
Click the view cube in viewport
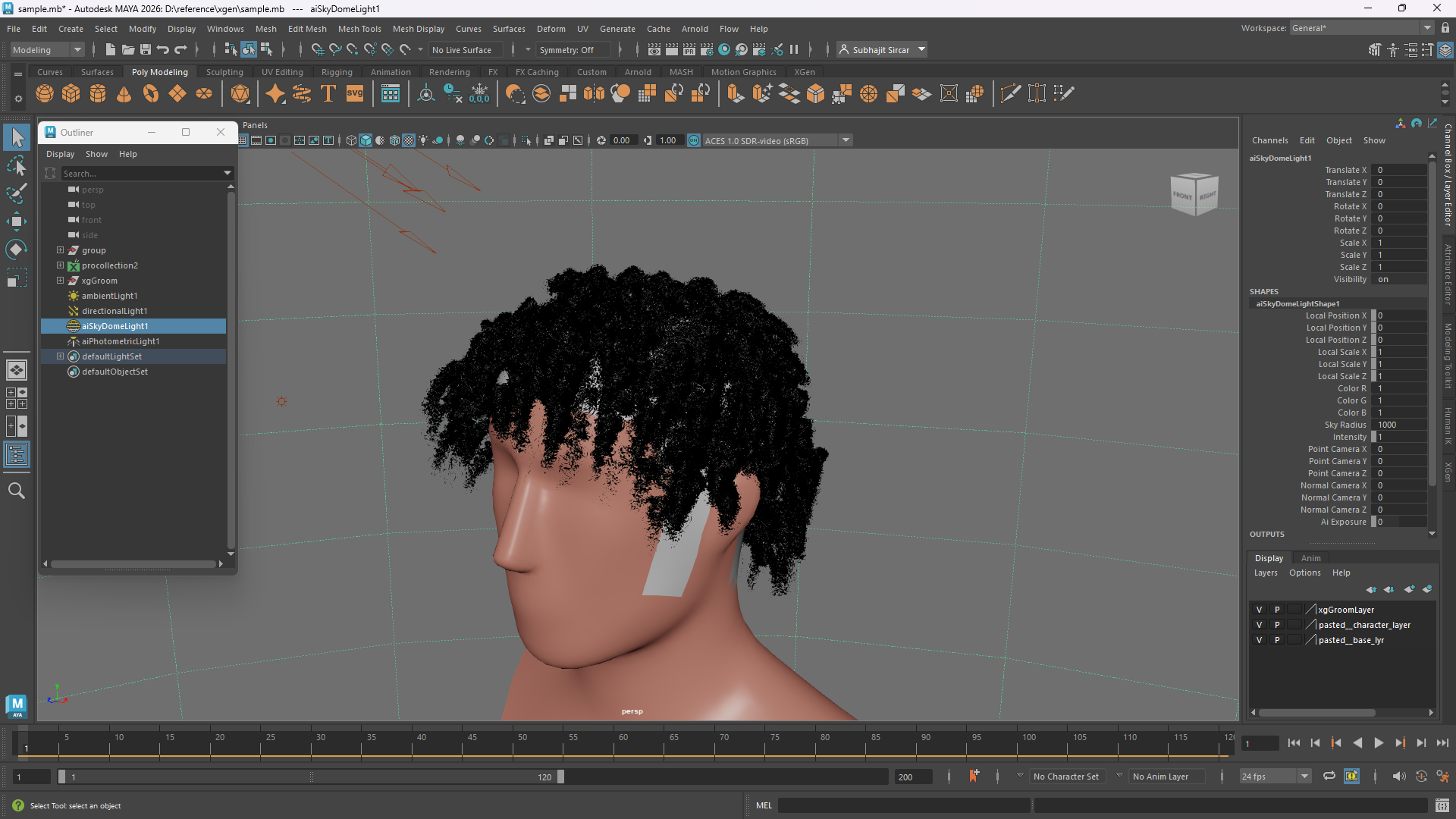(1194, 194)
